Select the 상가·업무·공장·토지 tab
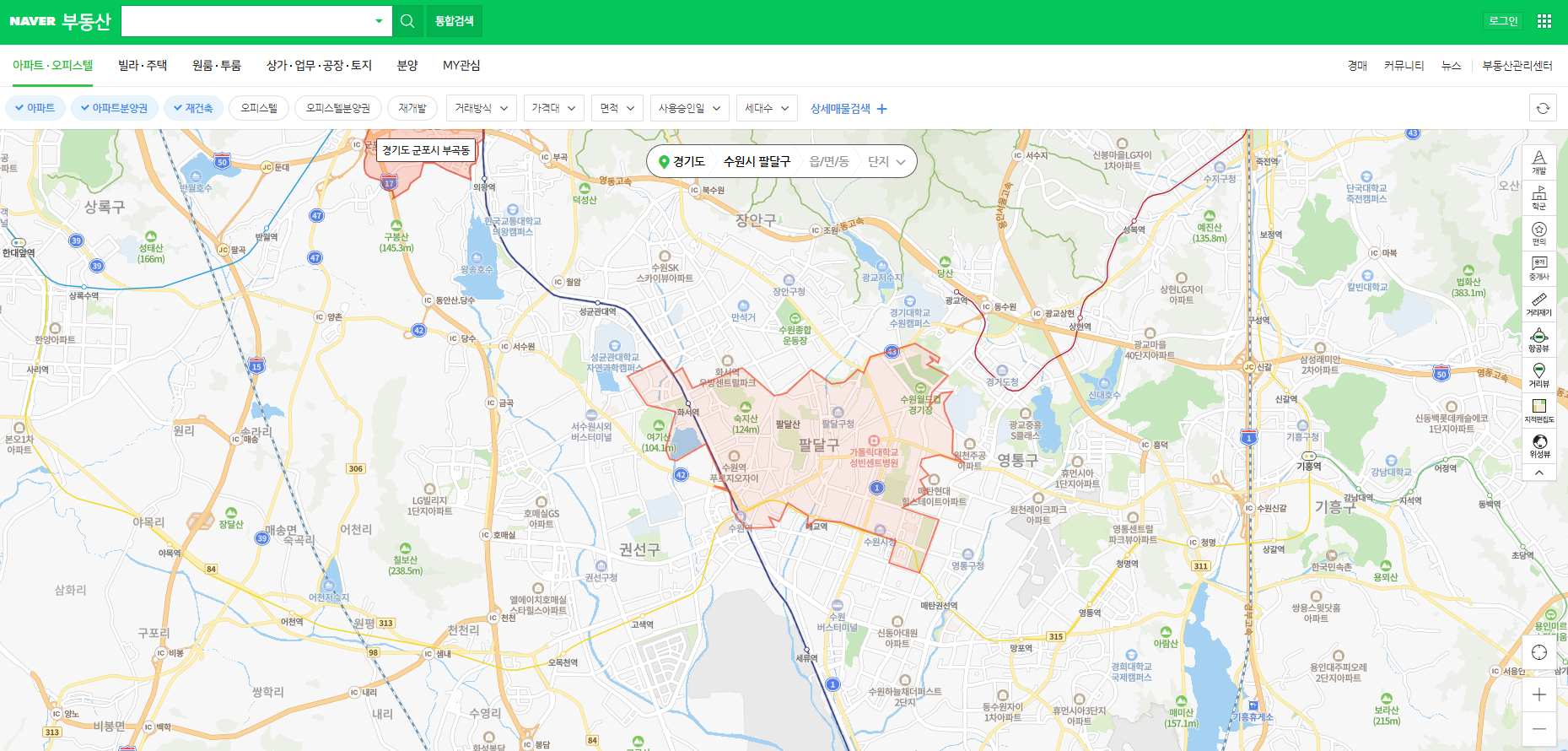This screenshot has height=751, width=1568. coord(319,65)
